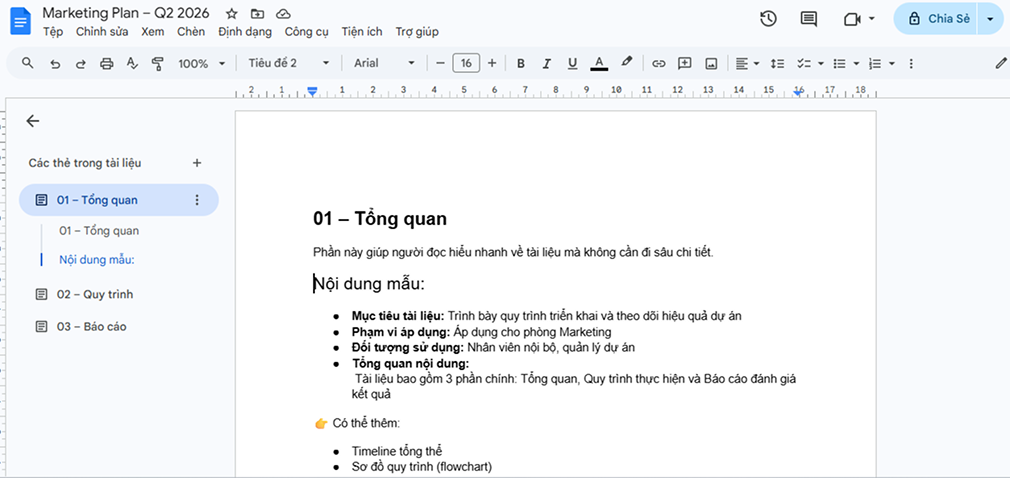Screen dimensions: 1010x478
Task: Insert a checklist
Action: pos(803,63)
